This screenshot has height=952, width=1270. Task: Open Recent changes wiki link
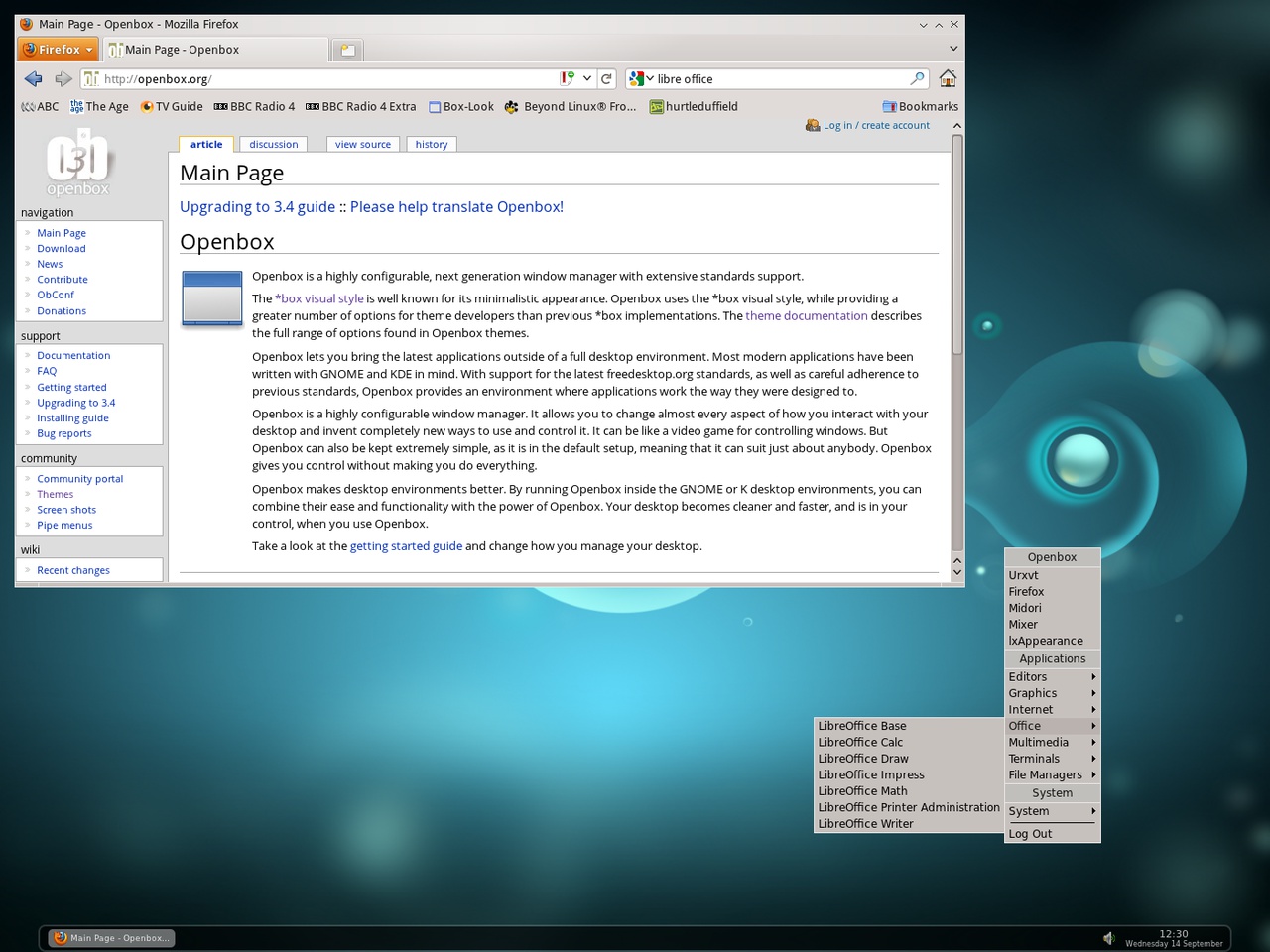[73, 571]
